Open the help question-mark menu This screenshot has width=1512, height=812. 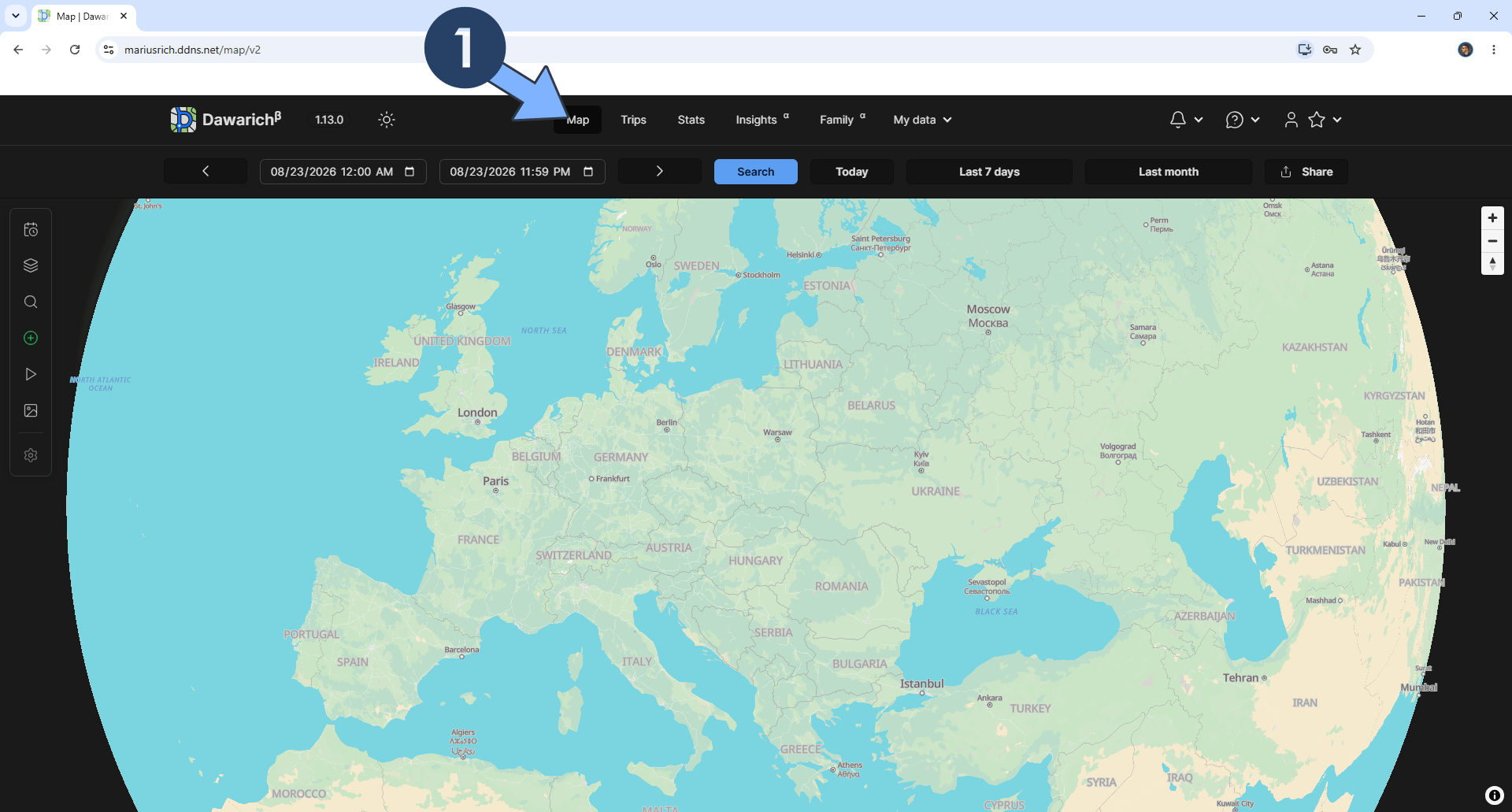[1243, 120]
